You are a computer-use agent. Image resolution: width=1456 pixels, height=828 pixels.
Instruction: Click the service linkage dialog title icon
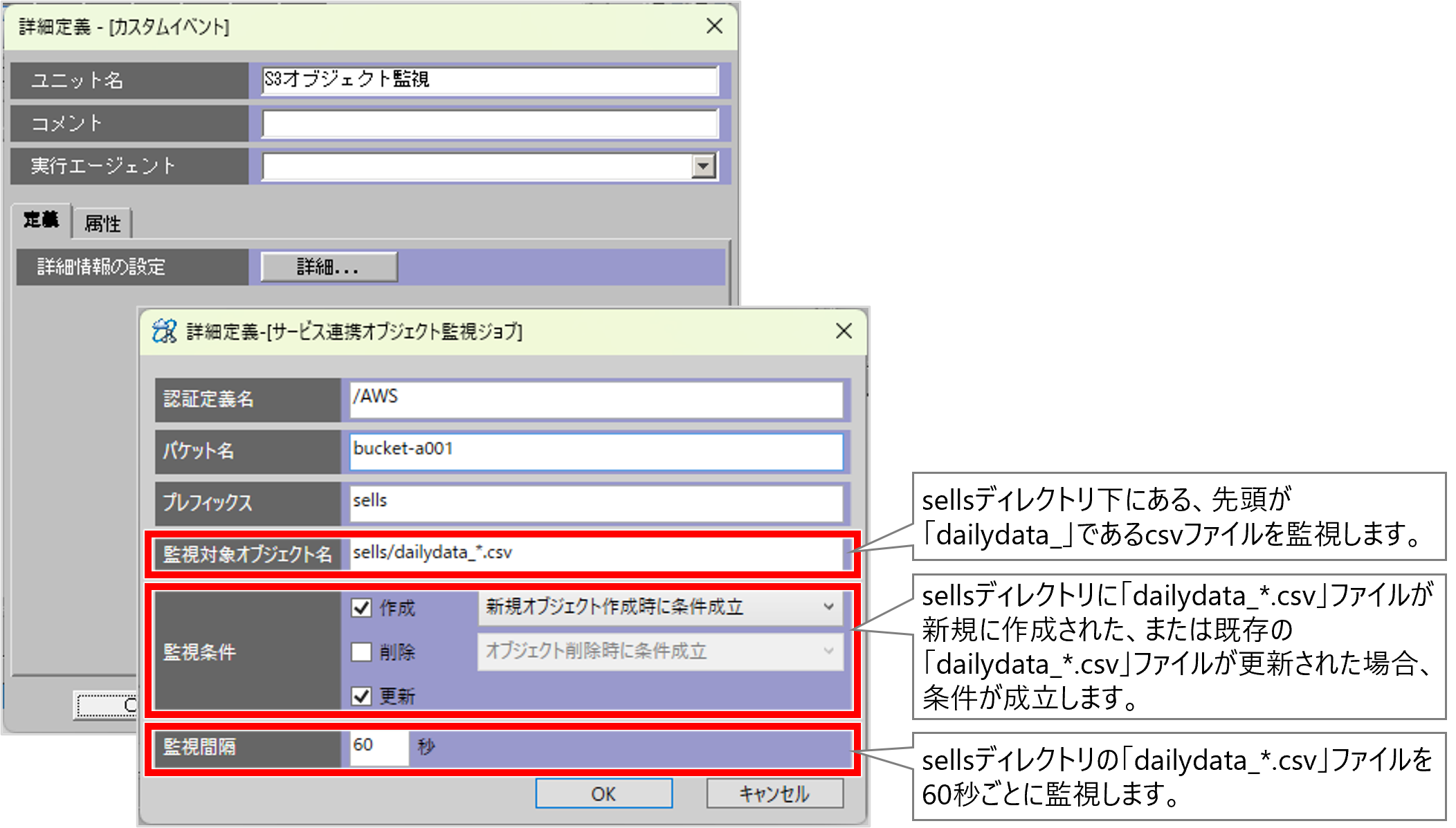(x=165, y=331)
